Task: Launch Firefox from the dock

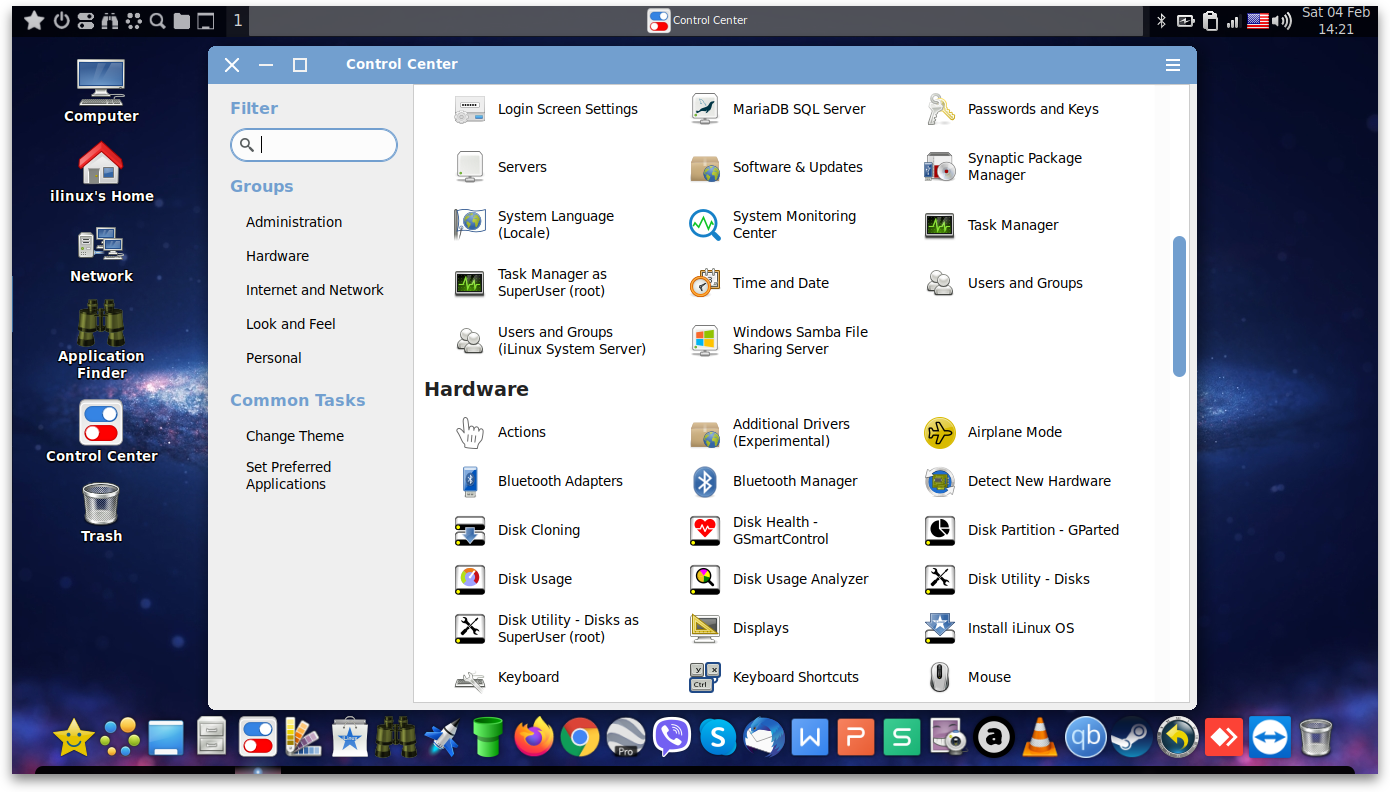Action: pos(534,738)
